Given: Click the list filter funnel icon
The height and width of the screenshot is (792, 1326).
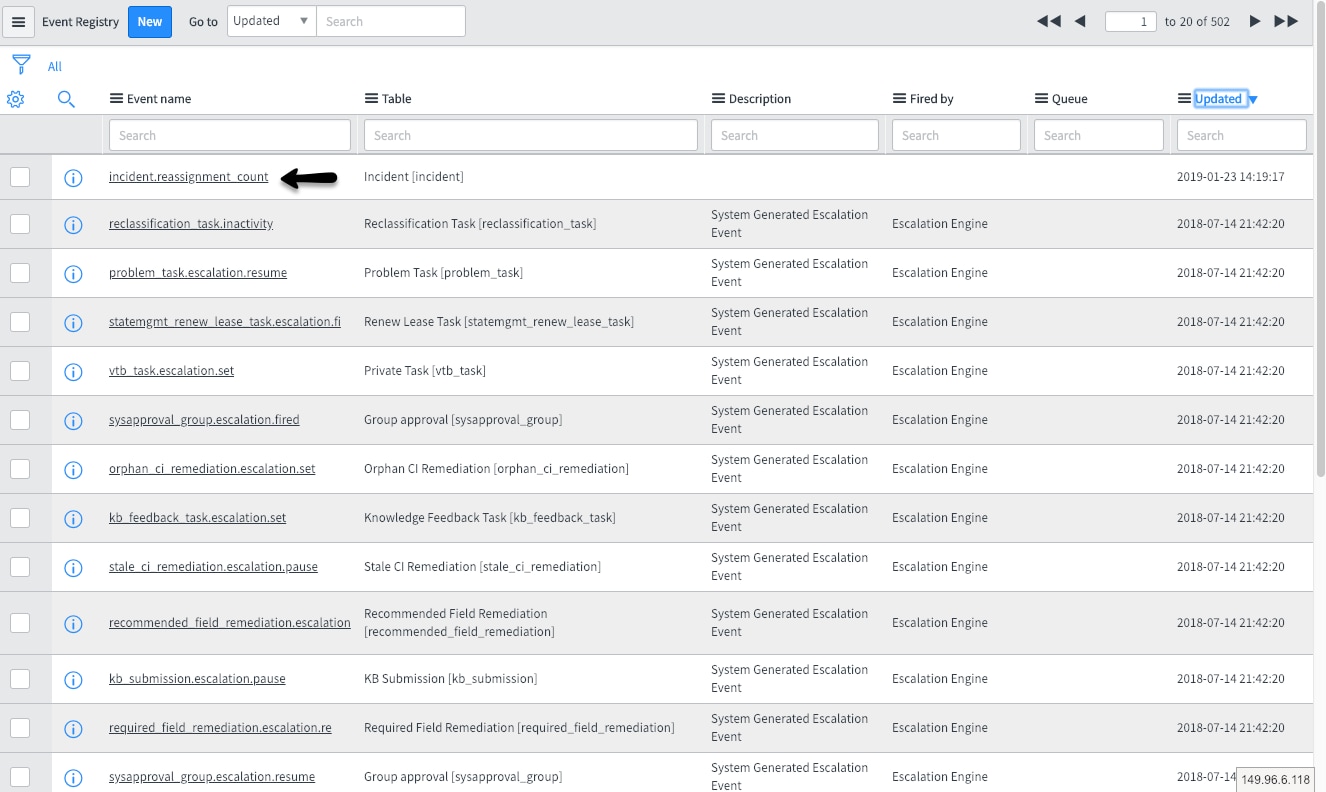Looking at the screenshot, I should click(x=20, y=64).
